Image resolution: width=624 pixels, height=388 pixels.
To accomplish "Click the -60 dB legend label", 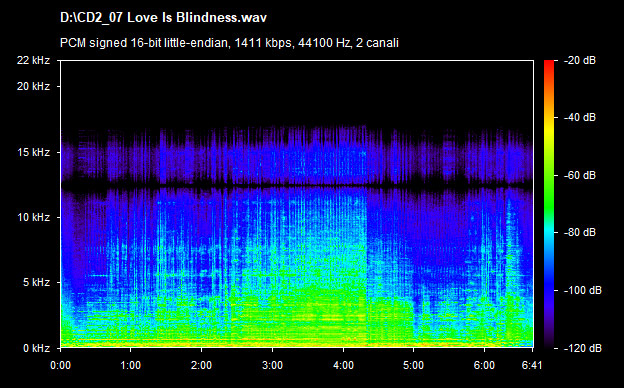I will click(x=580, y=175).
